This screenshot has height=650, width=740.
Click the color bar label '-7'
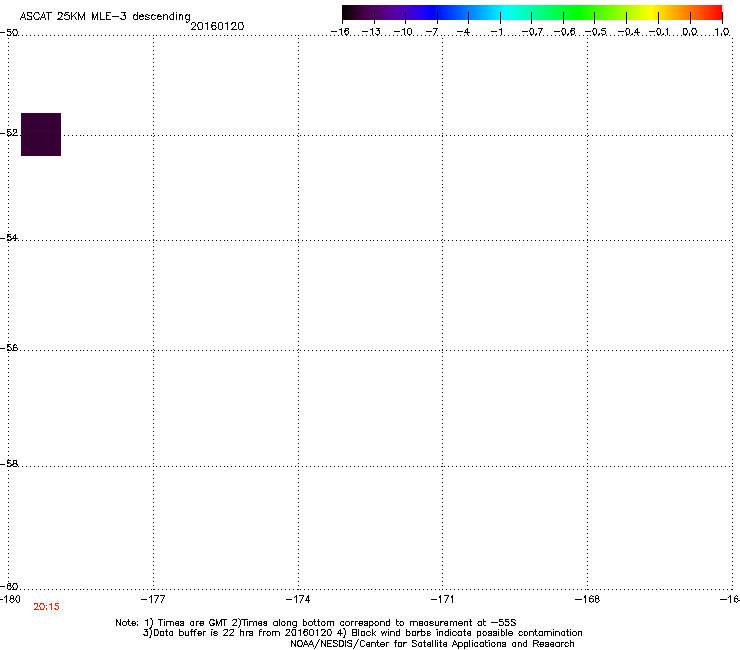tap(432, 32)
